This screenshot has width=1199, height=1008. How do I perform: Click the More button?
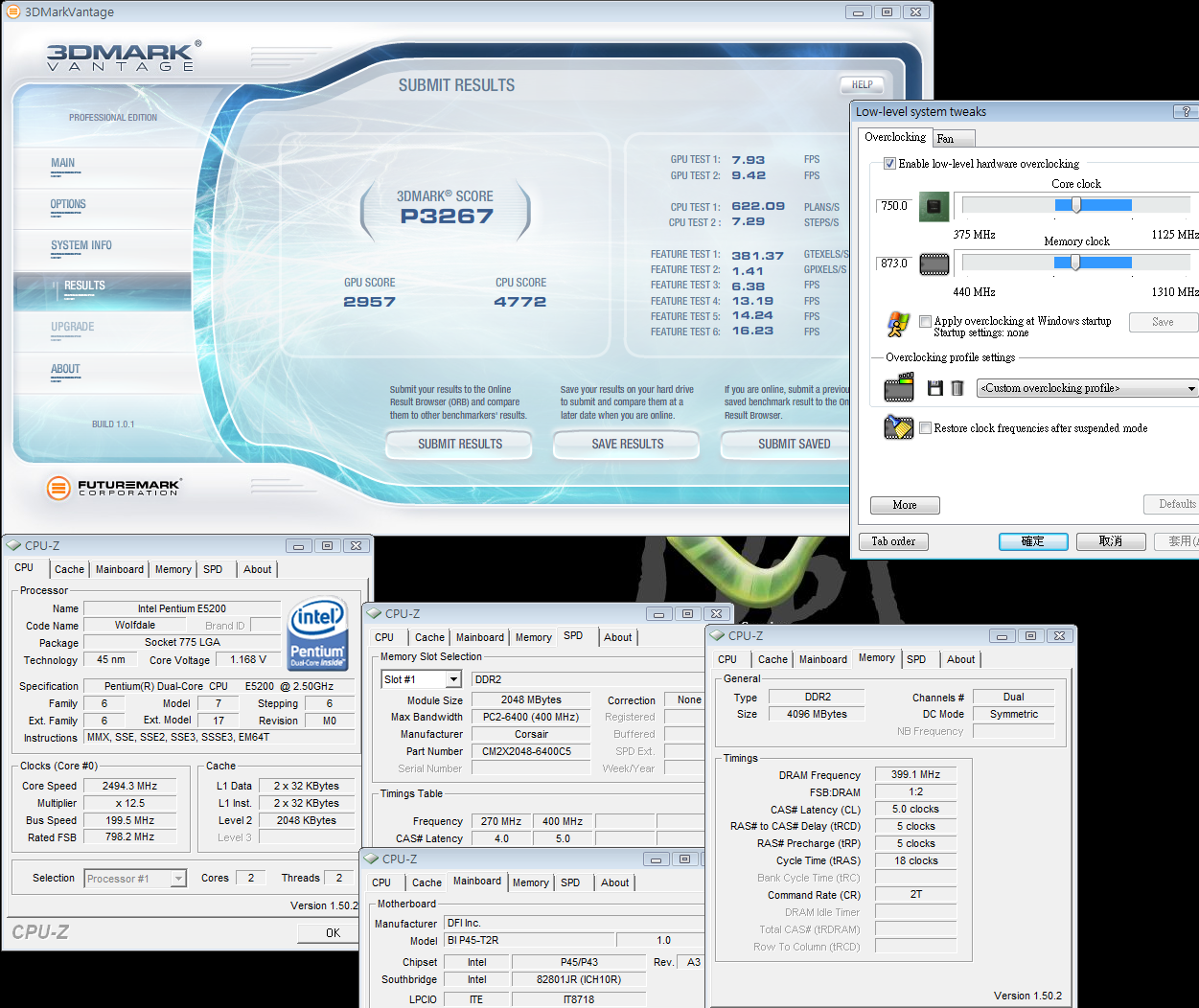point(905,505)
